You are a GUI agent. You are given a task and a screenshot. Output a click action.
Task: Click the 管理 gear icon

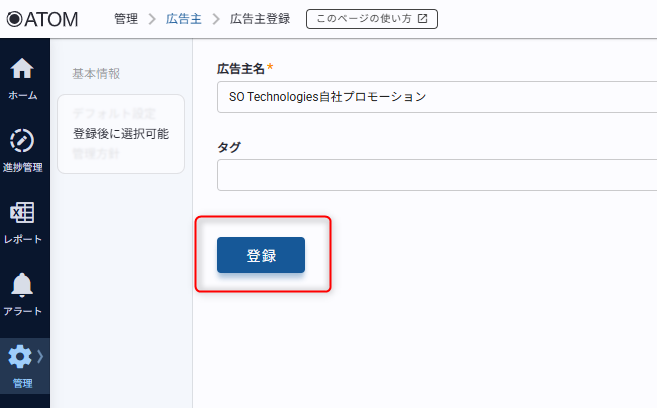click(20, 357)
